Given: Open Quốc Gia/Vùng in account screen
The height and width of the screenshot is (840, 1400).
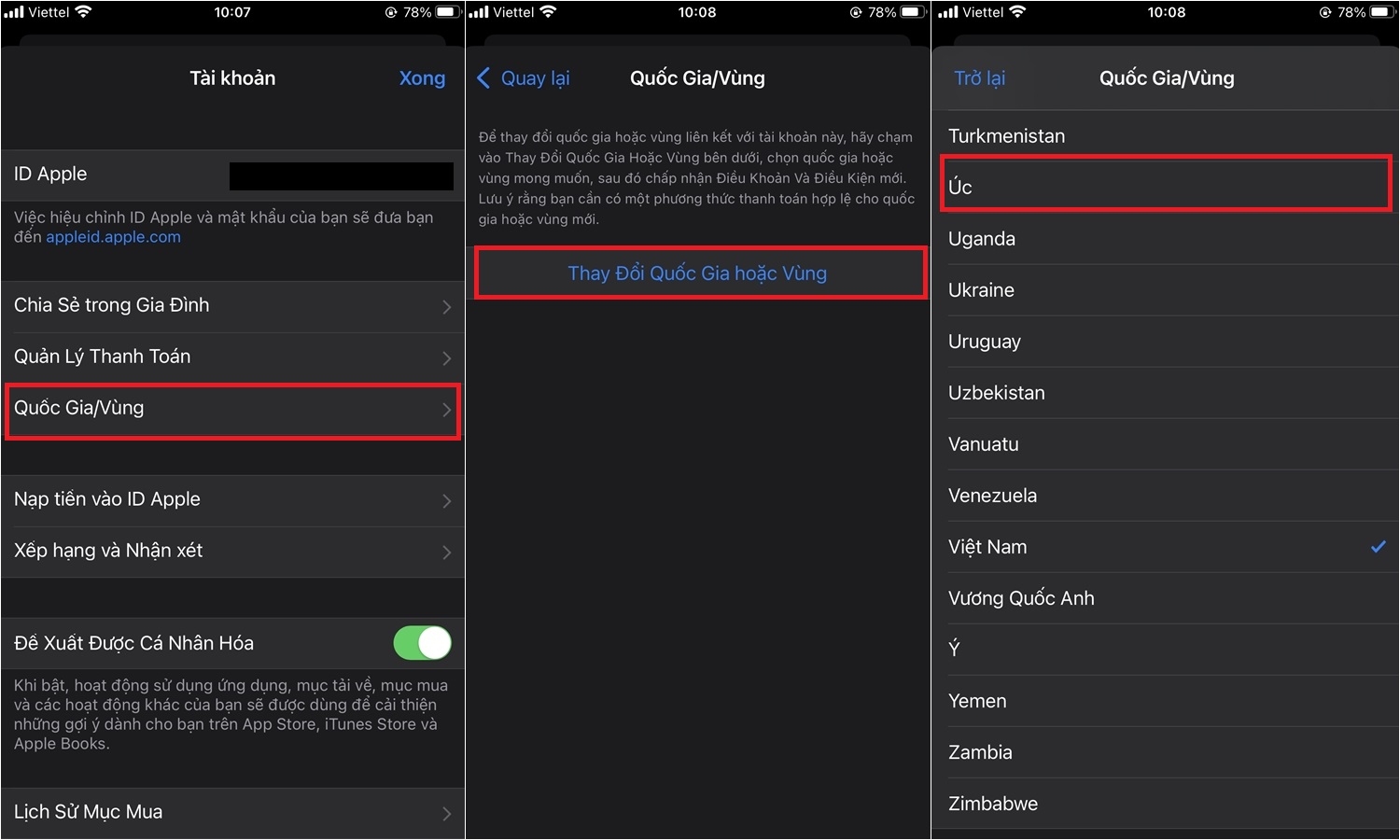Looking at the screenshot, I should pyautogui.click(x=232, y=409).
